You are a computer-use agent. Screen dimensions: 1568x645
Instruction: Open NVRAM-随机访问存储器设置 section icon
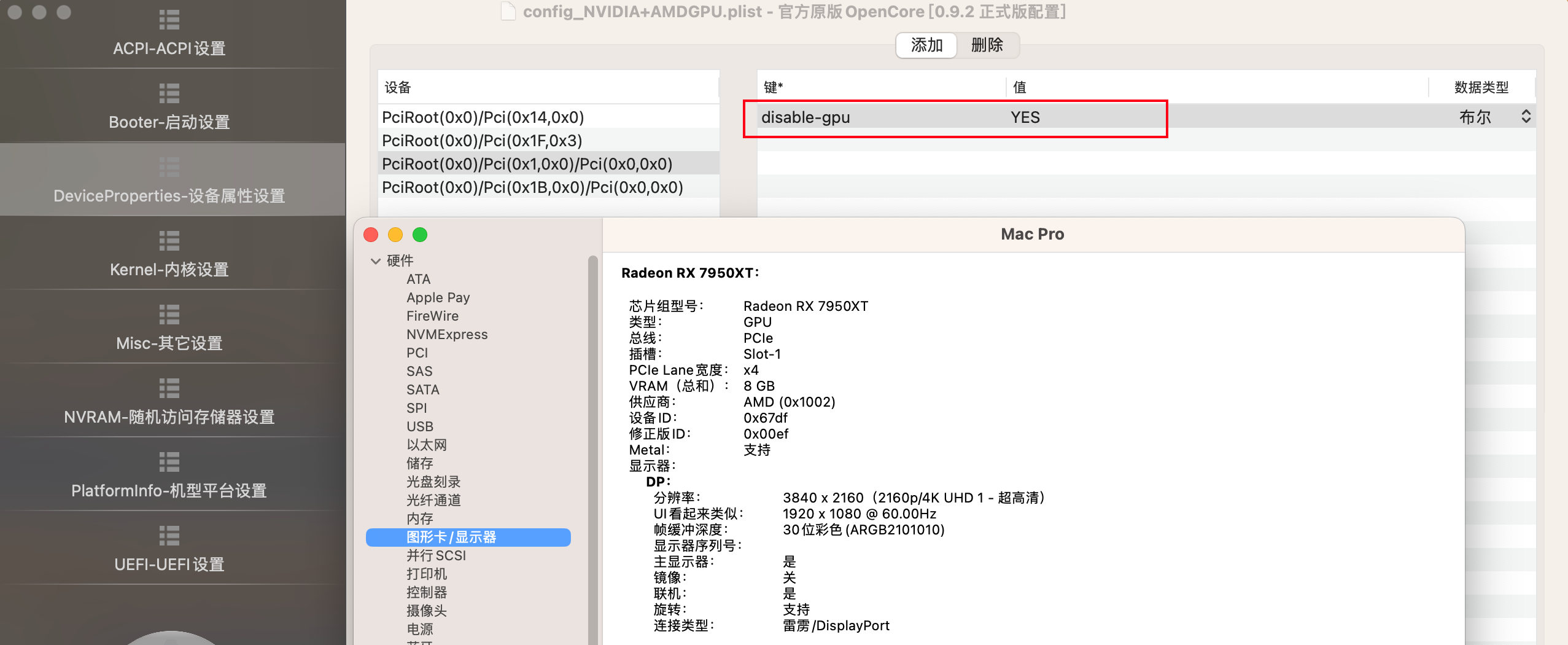(x=169, y=388)
